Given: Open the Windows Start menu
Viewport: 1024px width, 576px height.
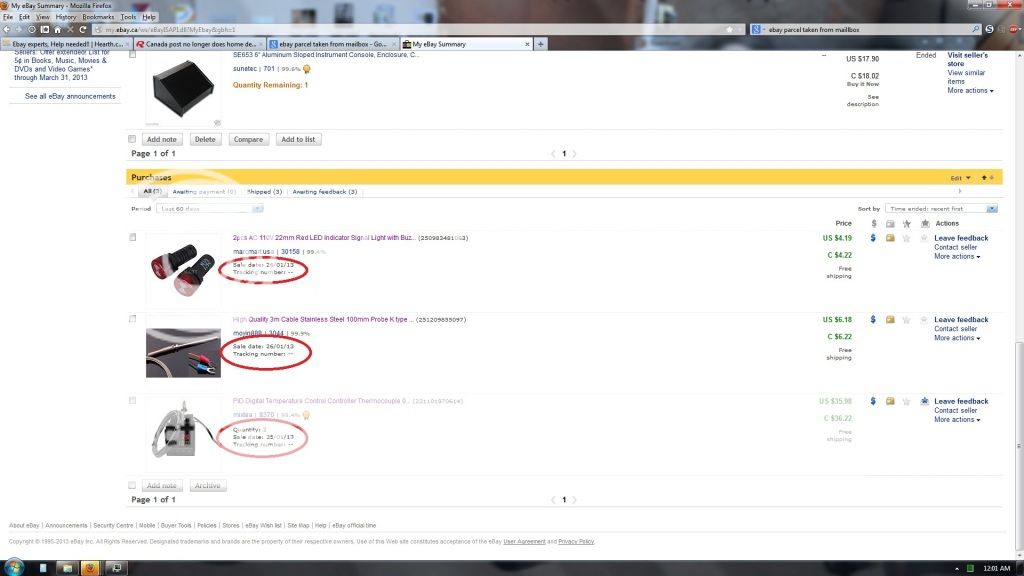Looking at the screenshot, I should click(x=13, y=567).
